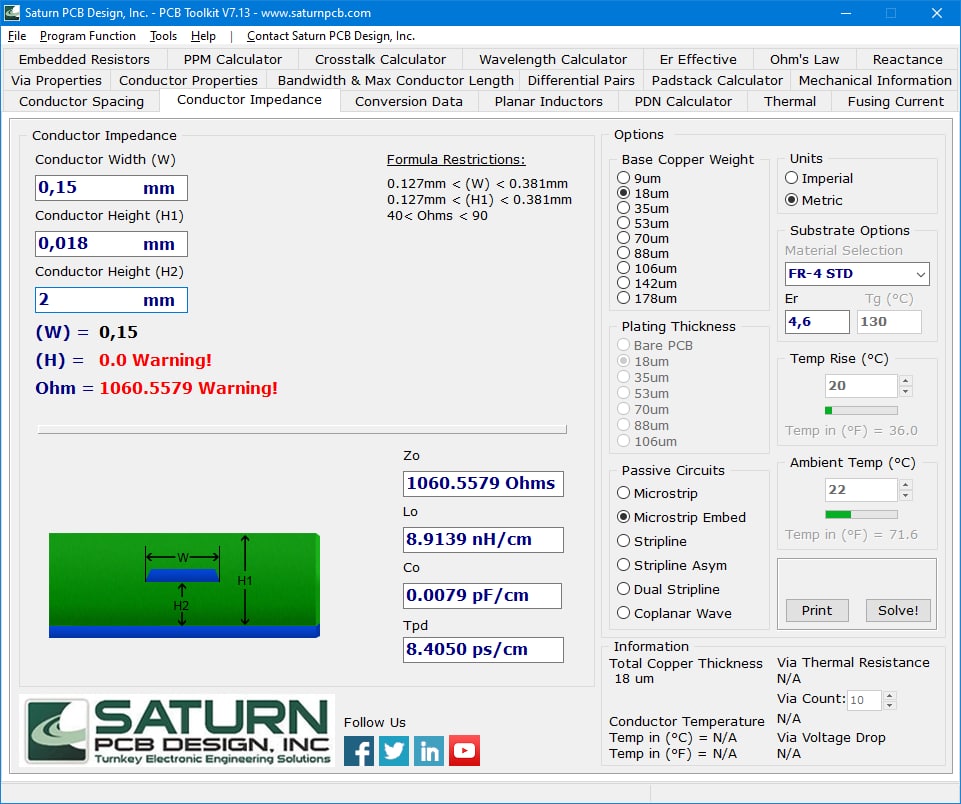Open Conversion Data tab

[x=409, y=101]
